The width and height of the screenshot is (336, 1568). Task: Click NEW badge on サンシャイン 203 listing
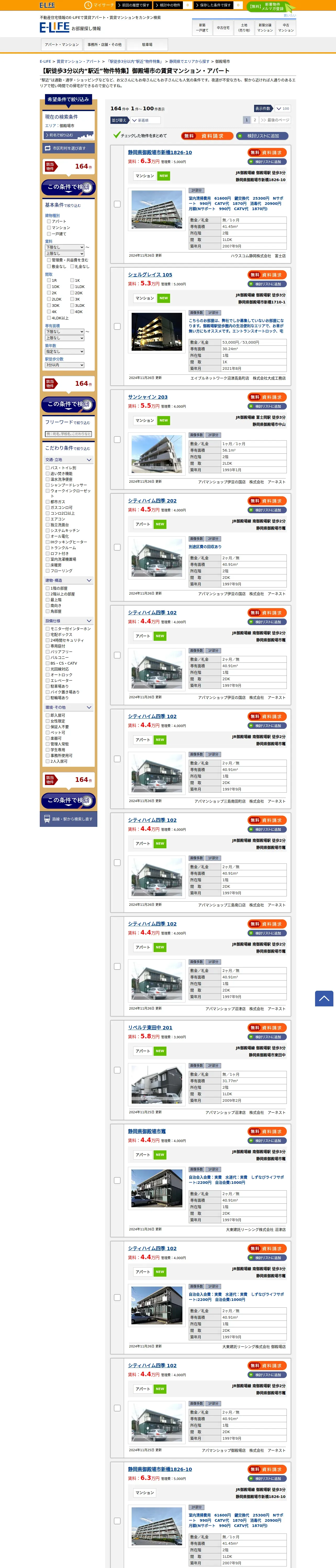pos(164,420)
